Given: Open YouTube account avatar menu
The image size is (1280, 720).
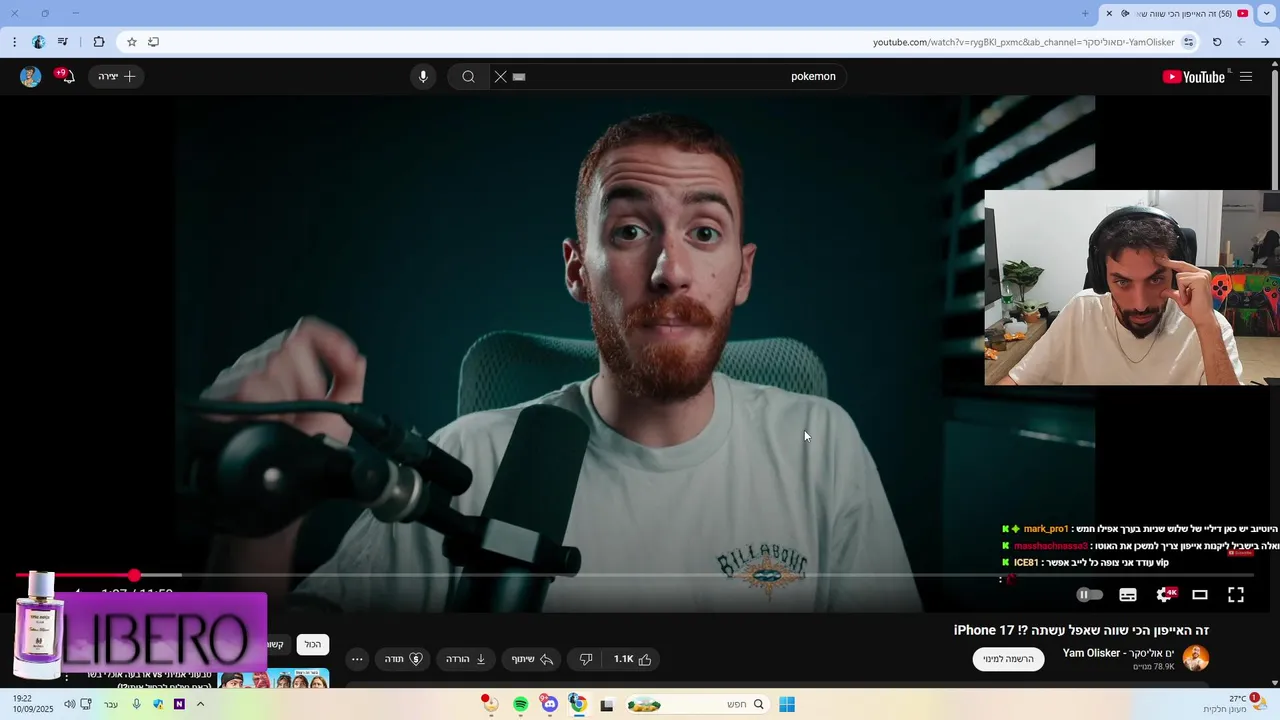Looking at the screenshot, I should pos(30,77).
